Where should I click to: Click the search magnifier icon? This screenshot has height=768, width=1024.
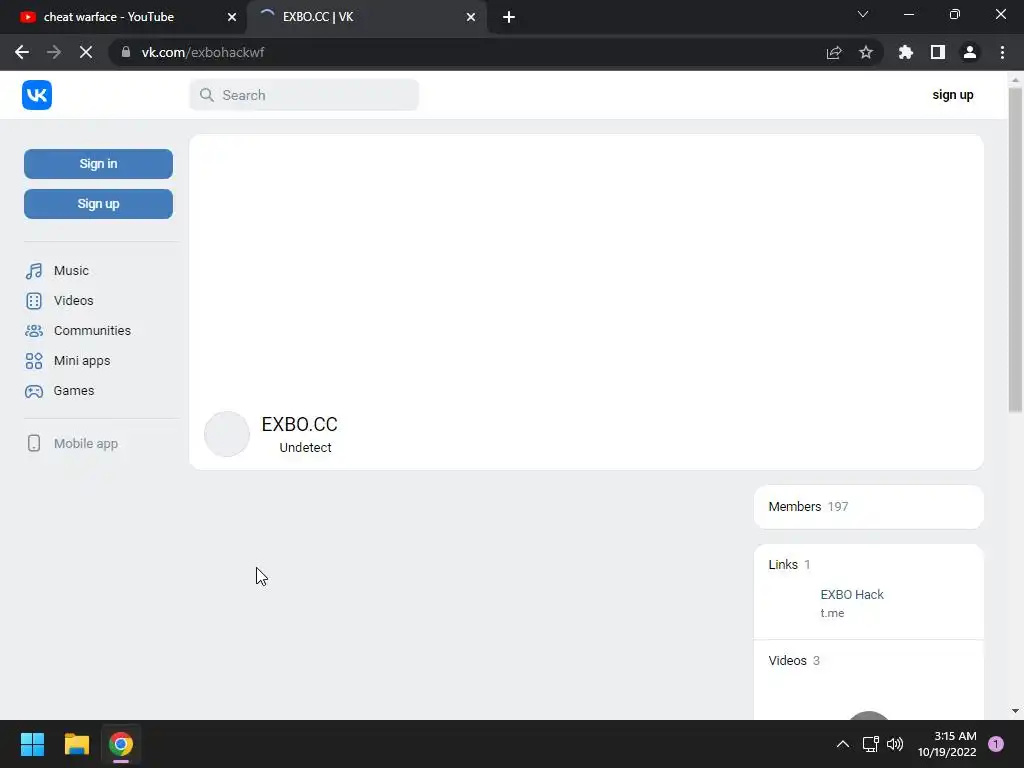(x=206, y=95)
